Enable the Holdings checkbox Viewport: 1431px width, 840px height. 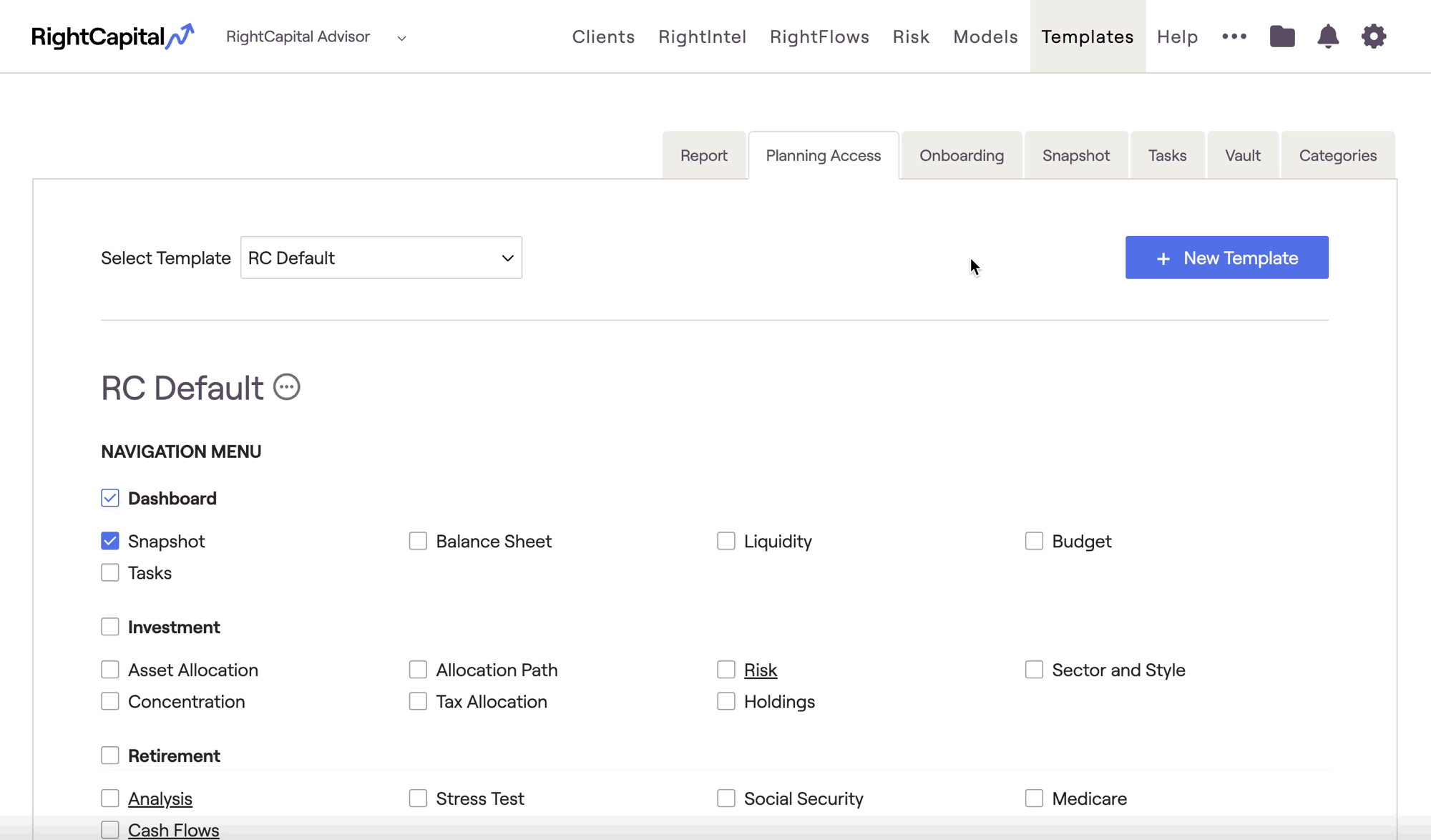point(726,701)
